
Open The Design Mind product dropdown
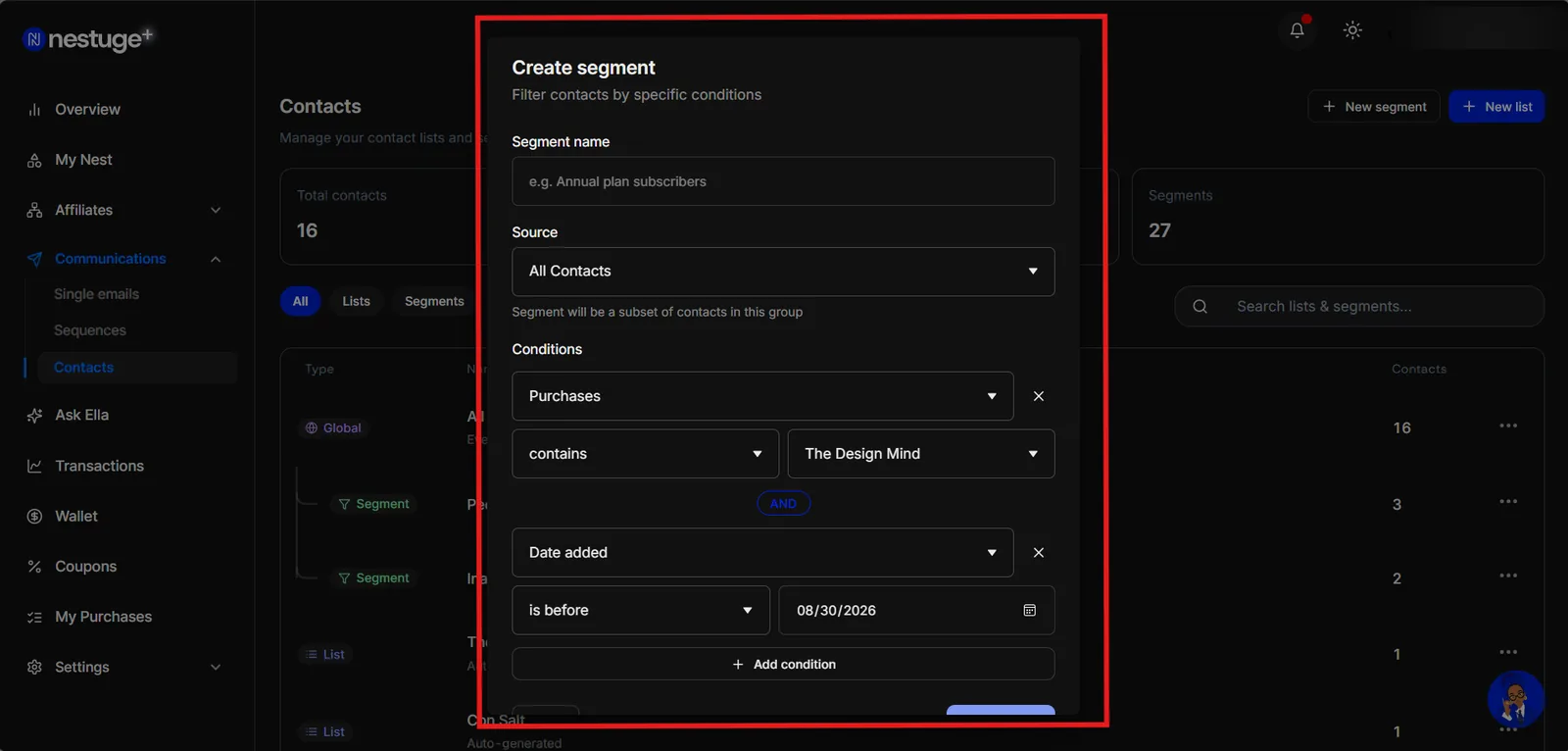[x=921, y=454]
